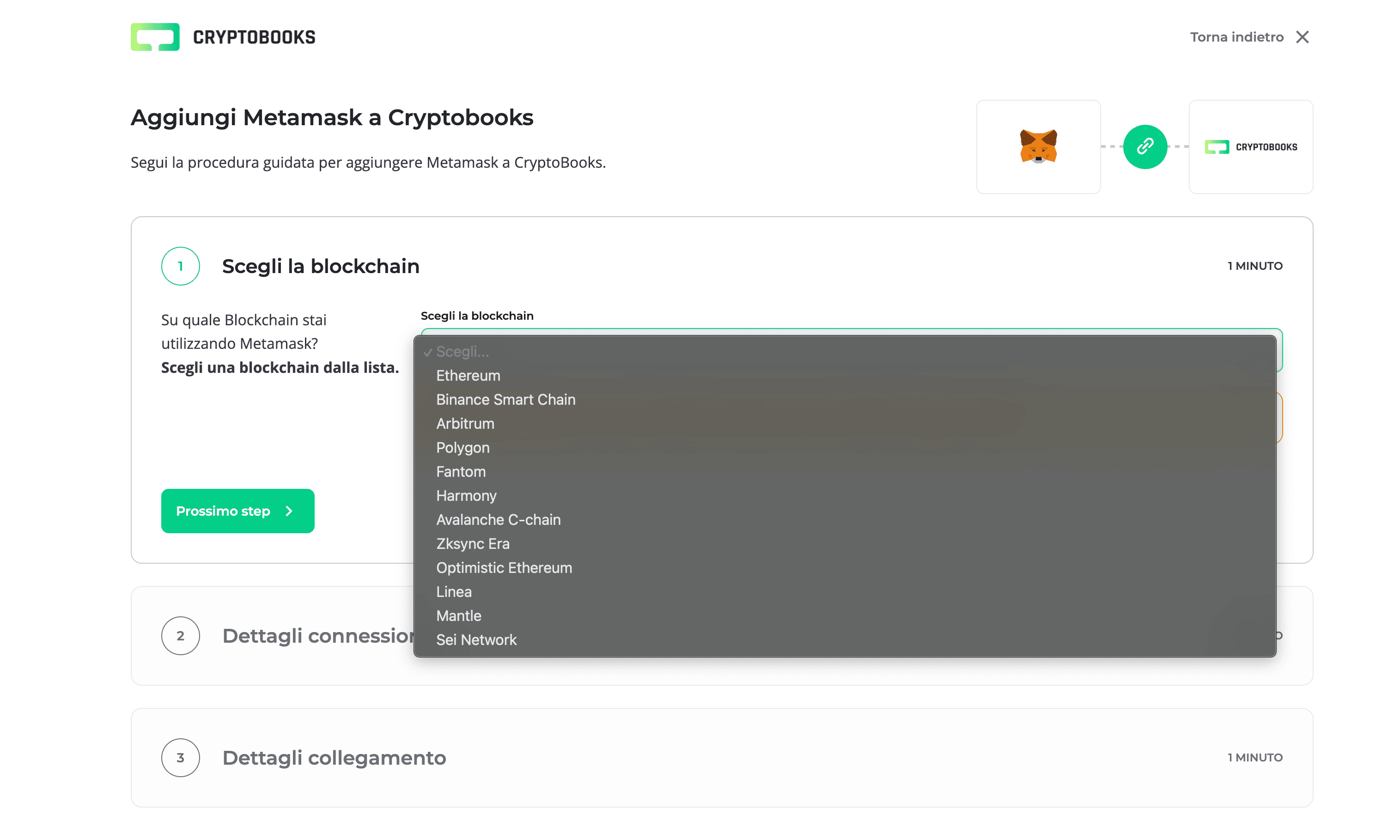This screenshot has width=1400, height=840.
Task: Pick Polygon from the list
Action: coord(463,448)
